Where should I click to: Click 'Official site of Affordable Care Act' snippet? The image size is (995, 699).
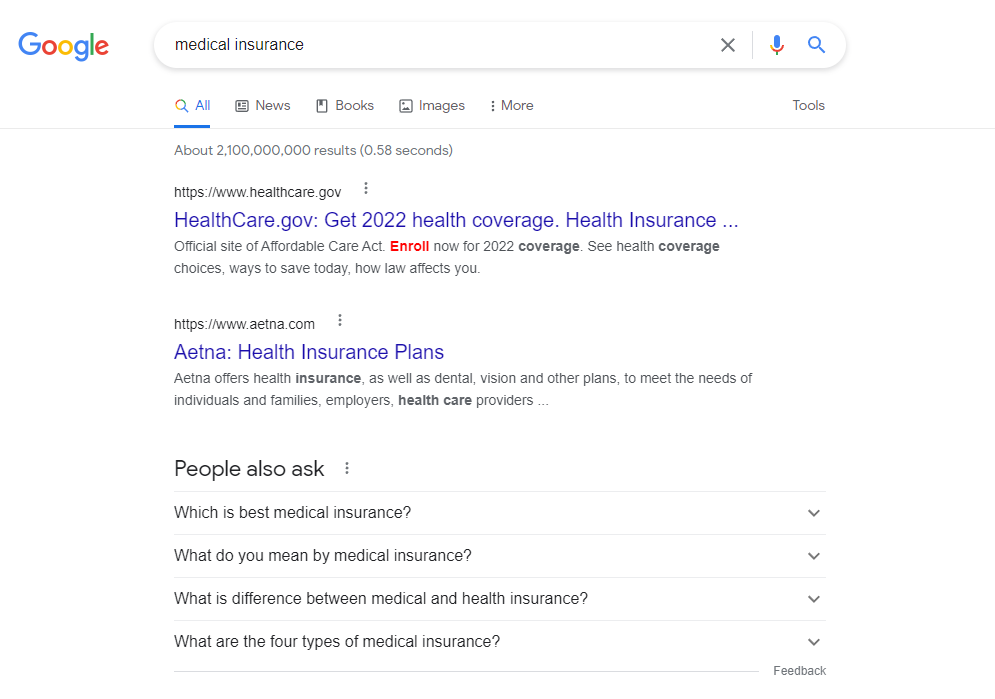point(447,257)
